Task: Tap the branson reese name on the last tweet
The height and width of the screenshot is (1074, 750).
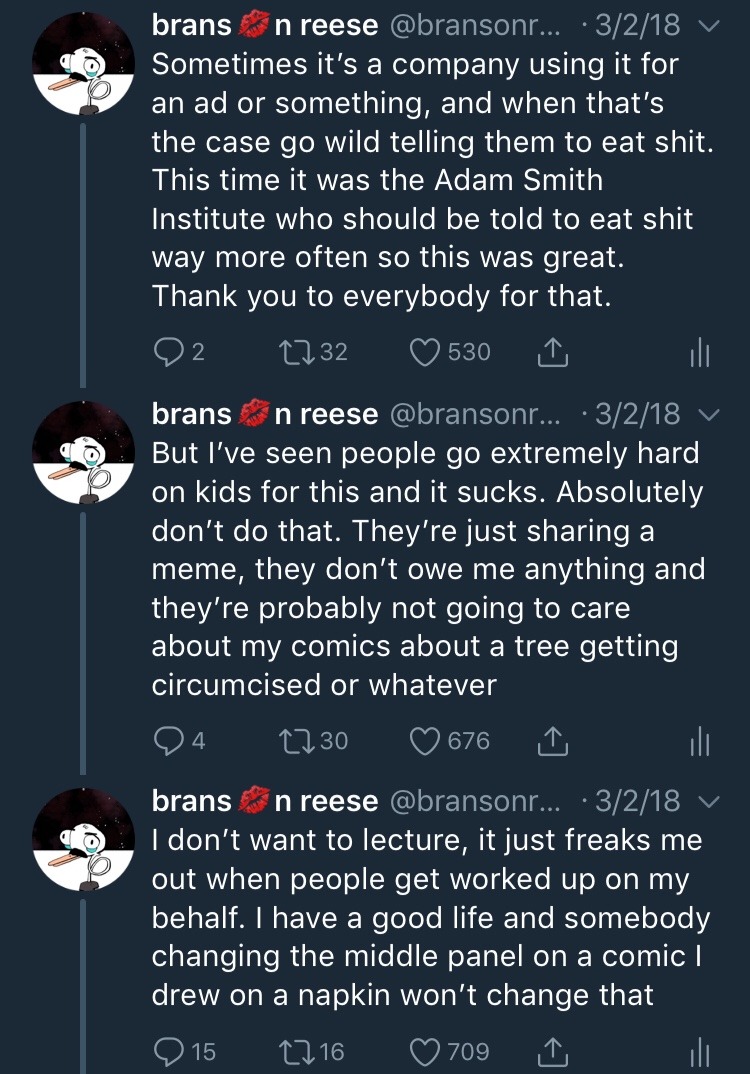Action: click(264, 801)
